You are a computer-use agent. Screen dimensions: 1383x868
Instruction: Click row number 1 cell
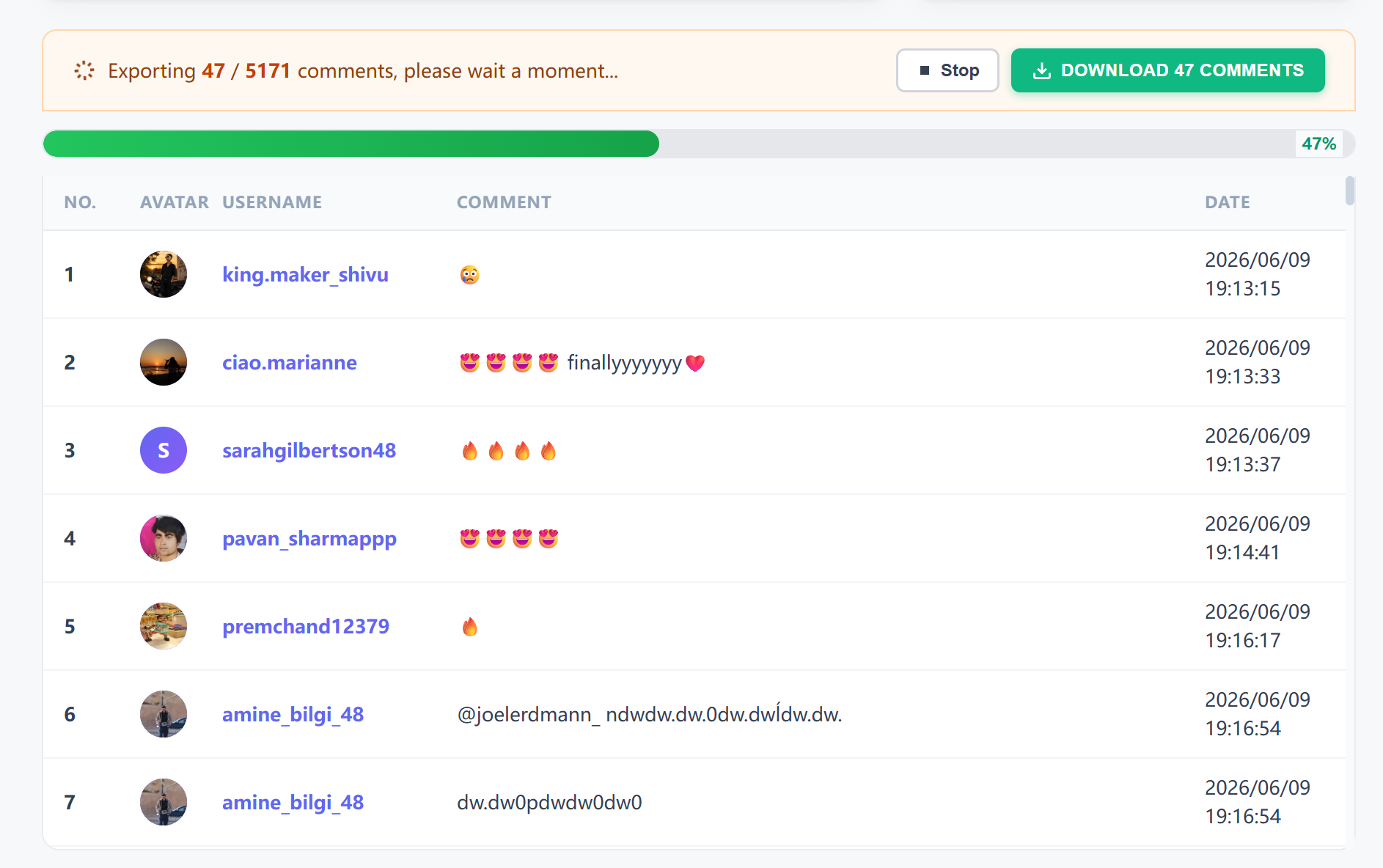coord(69,274)
